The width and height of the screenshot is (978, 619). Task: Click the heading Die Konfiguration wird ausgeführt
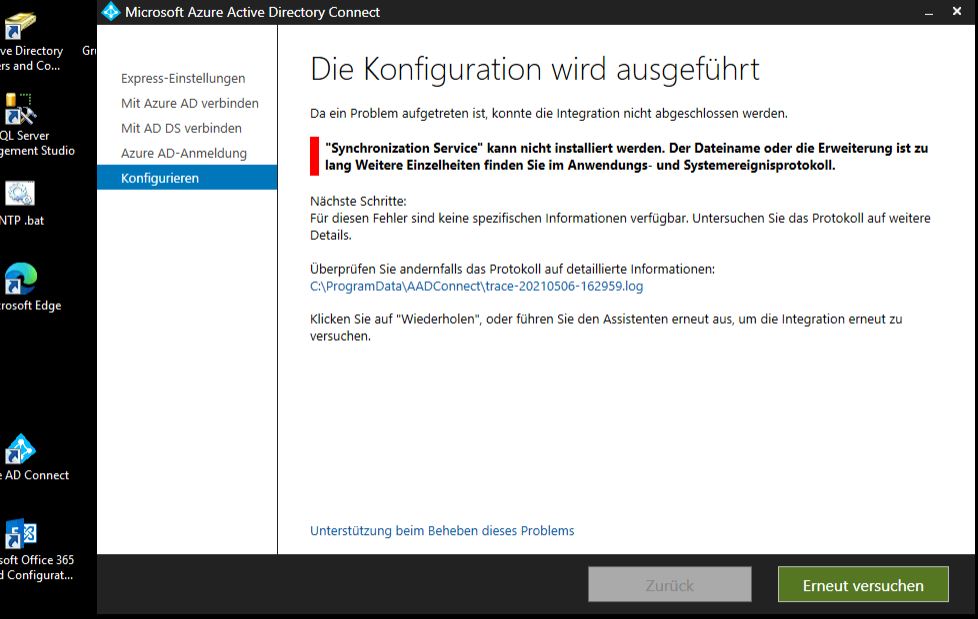[535, 69]
